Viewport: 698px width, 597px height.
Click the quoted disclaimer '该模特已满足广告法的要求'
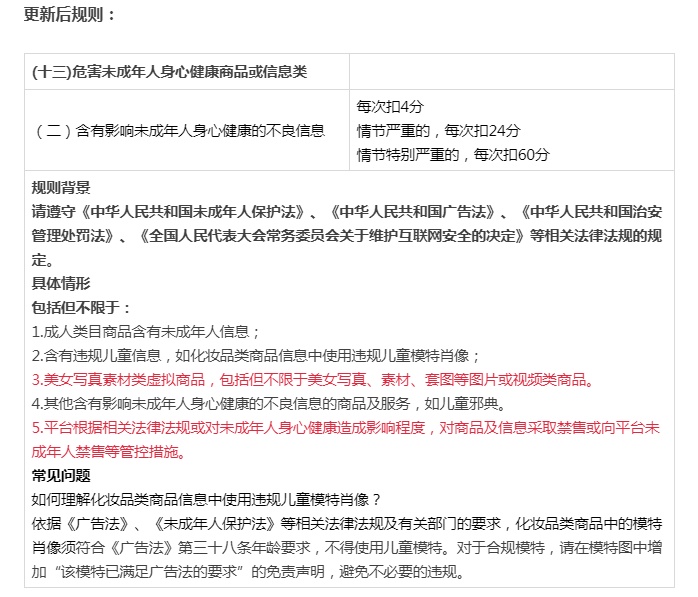[149, 572]
